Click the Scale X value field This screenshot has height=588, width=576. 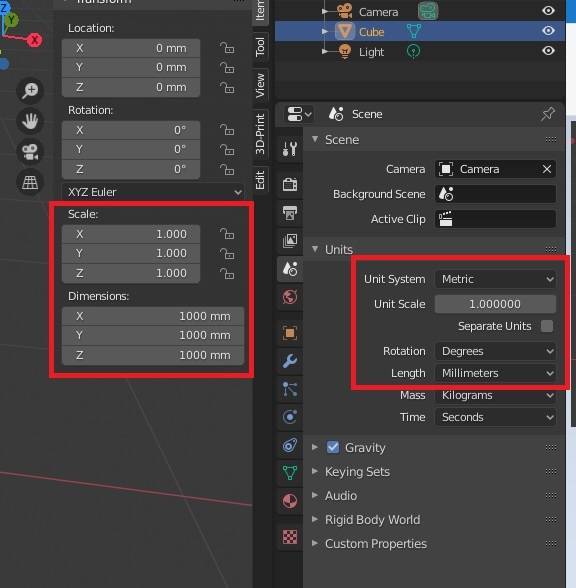point(131,234)
